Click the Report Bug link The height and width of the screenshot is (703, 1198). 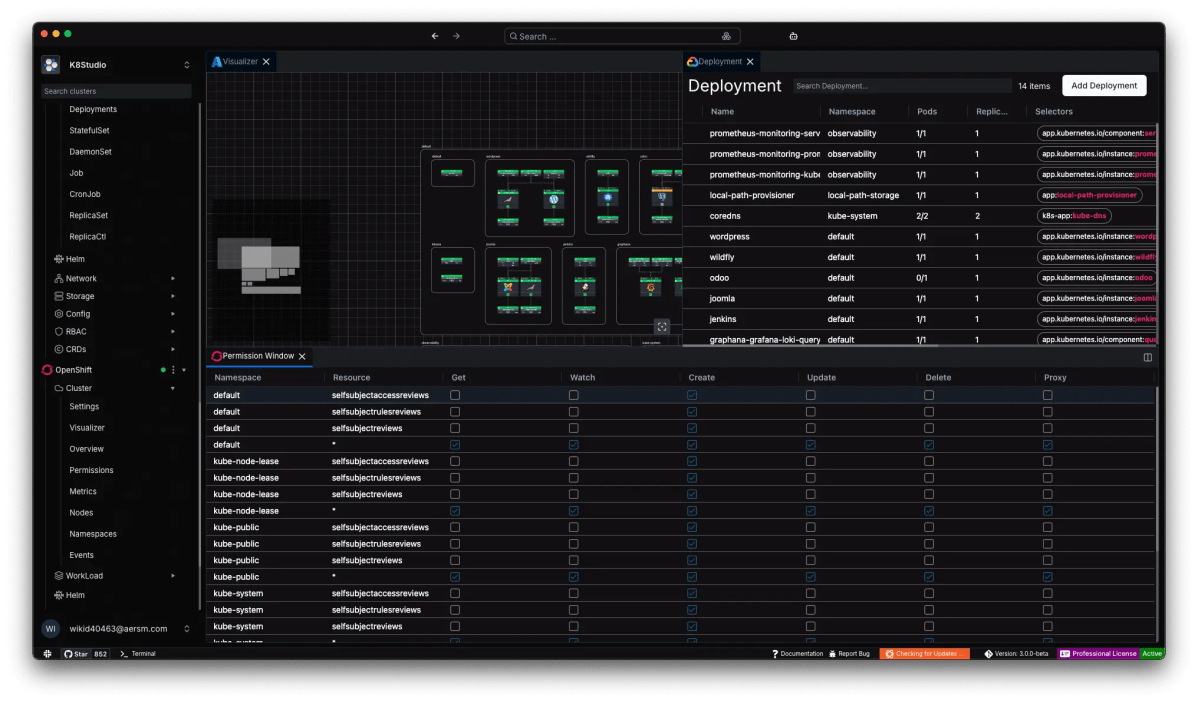coord(850,654)
